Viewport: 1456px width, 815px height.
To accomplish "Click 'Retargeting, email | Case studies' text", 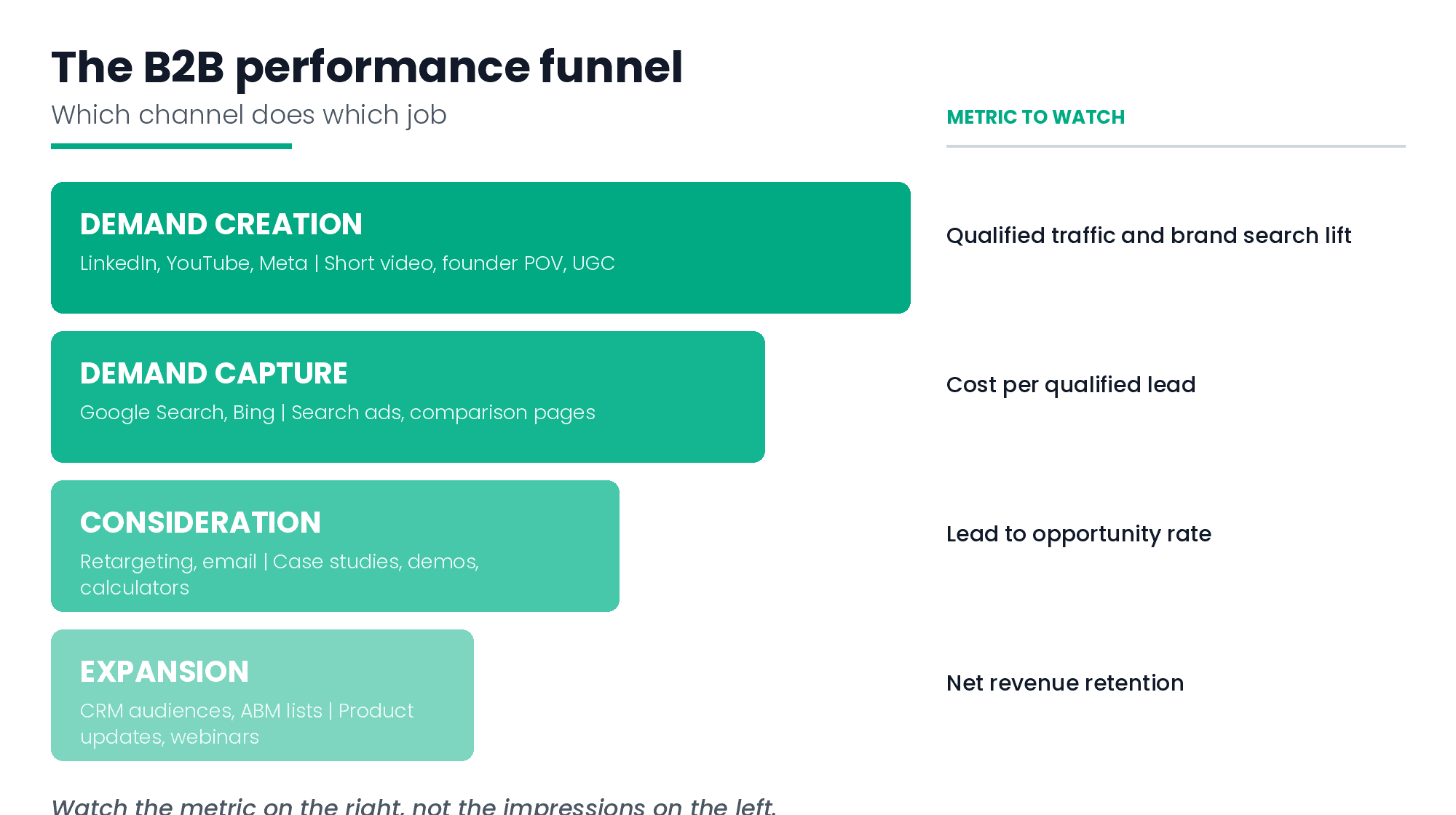I will [280, 574].
